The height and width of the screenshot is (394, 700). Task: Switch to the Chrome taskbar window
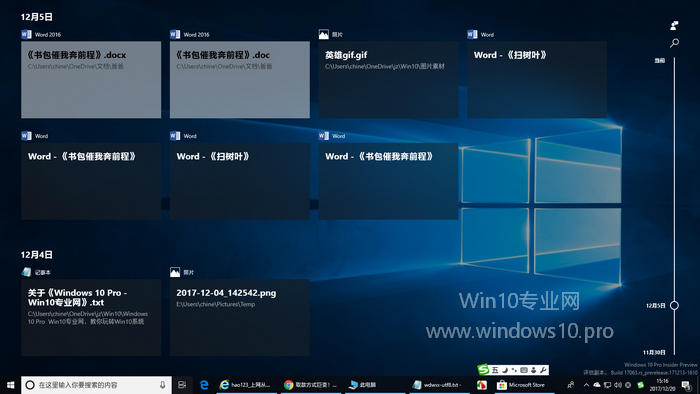coord(310,385)
